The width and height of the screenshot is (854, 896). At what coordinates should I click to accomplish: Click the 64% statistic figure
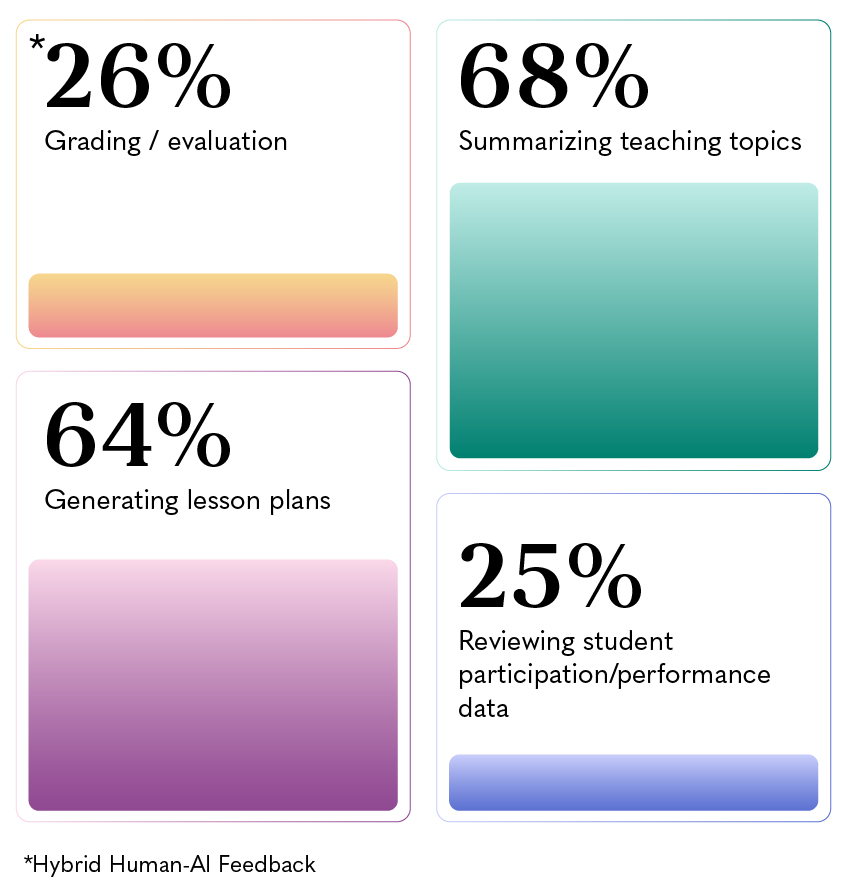pos(138,437)
